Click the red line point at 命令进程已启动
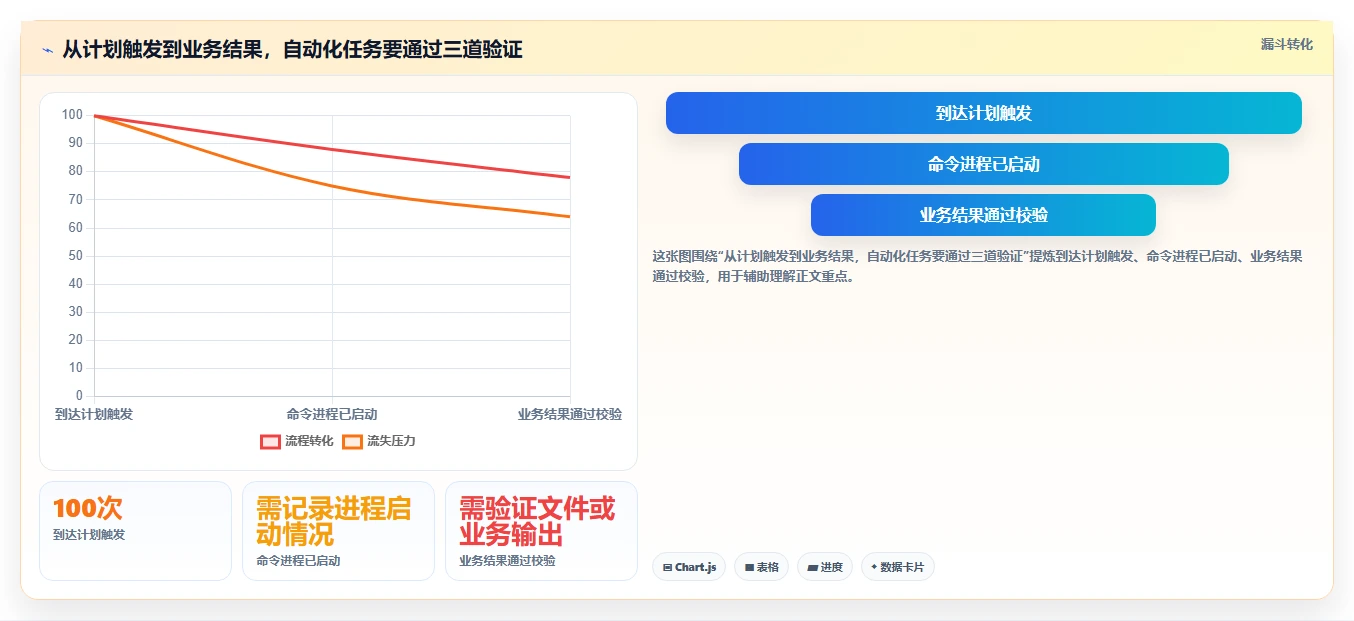This screenshot has height=621, width=1354. click(x=332, y=150)
